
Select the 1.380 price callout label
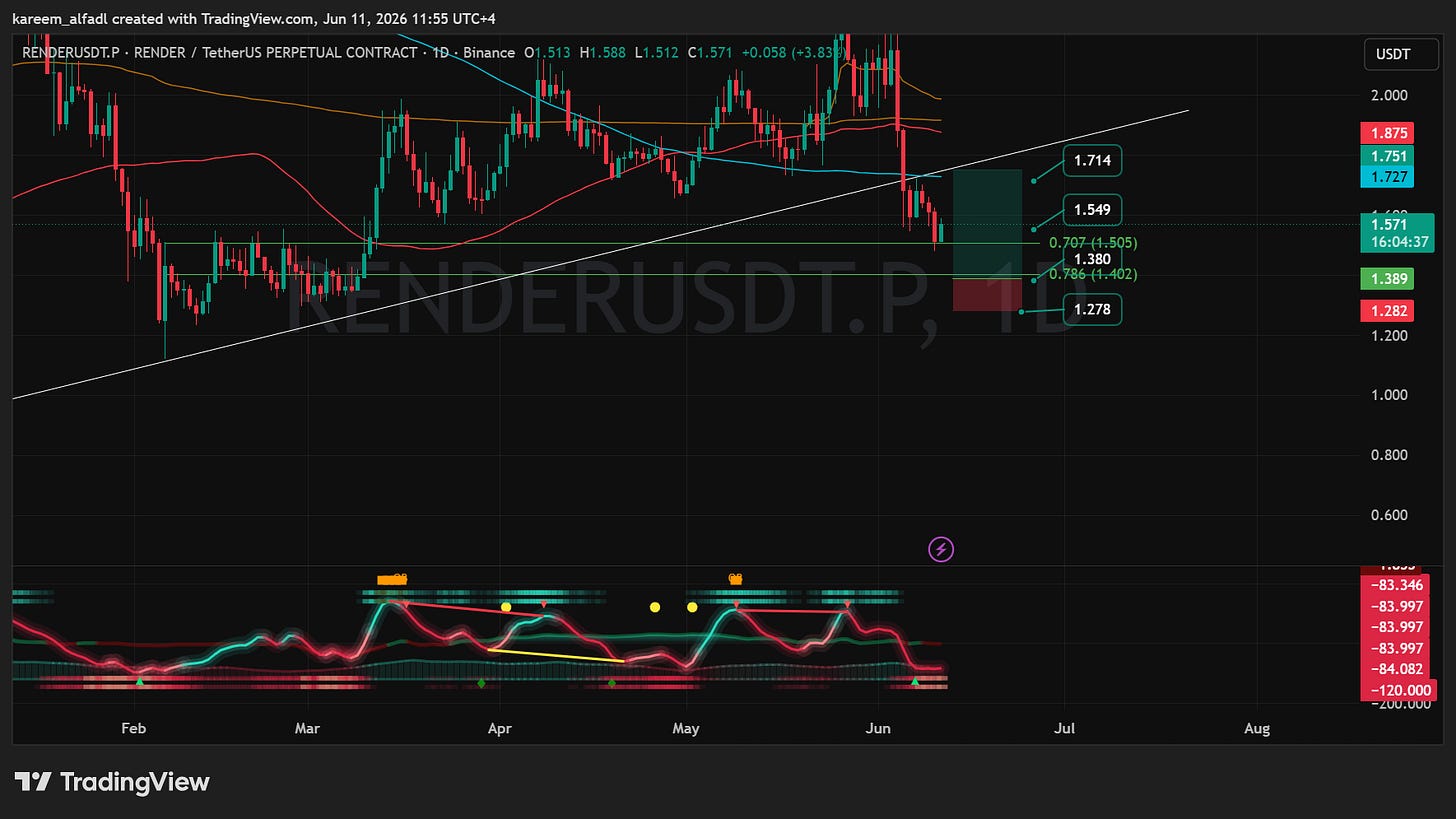pos(1092,259)
